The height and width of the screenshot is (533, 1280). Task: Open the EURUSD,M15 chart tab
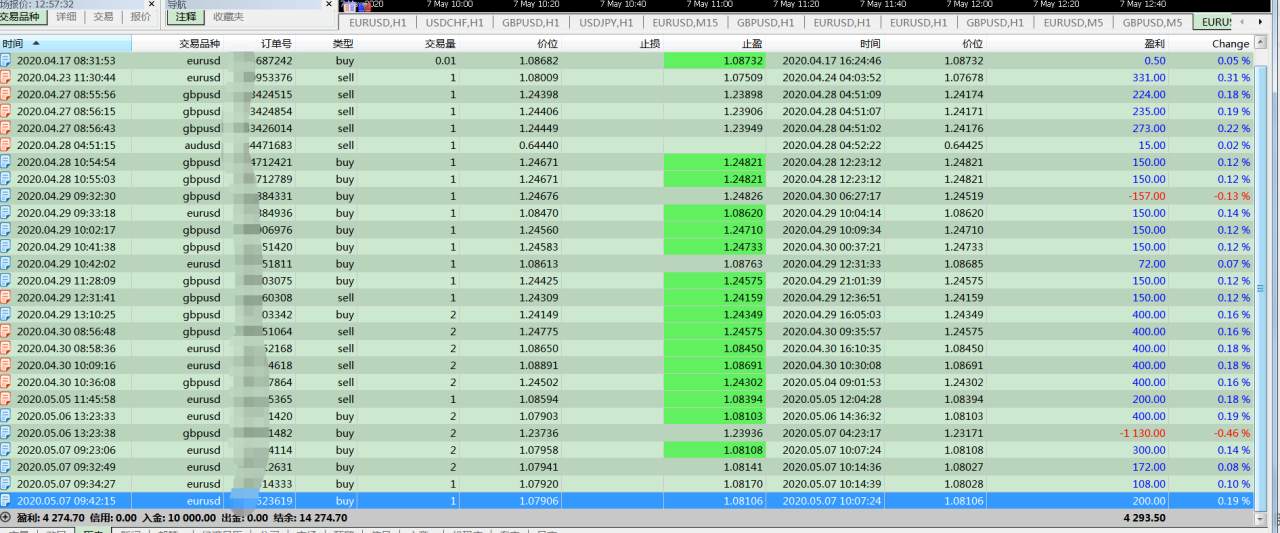pyautogui.click(x=685, y=23)
